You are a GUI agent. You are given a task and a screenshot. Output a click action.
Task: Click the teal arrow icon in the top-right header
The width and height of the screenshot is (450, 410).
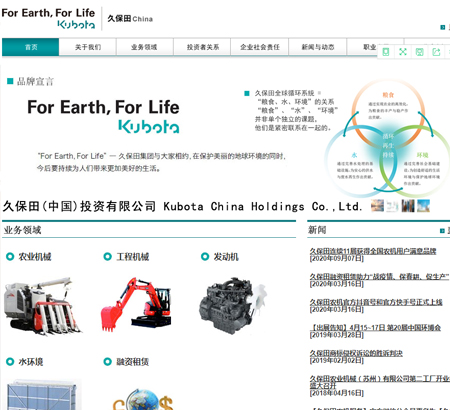(x=443, y=27)
